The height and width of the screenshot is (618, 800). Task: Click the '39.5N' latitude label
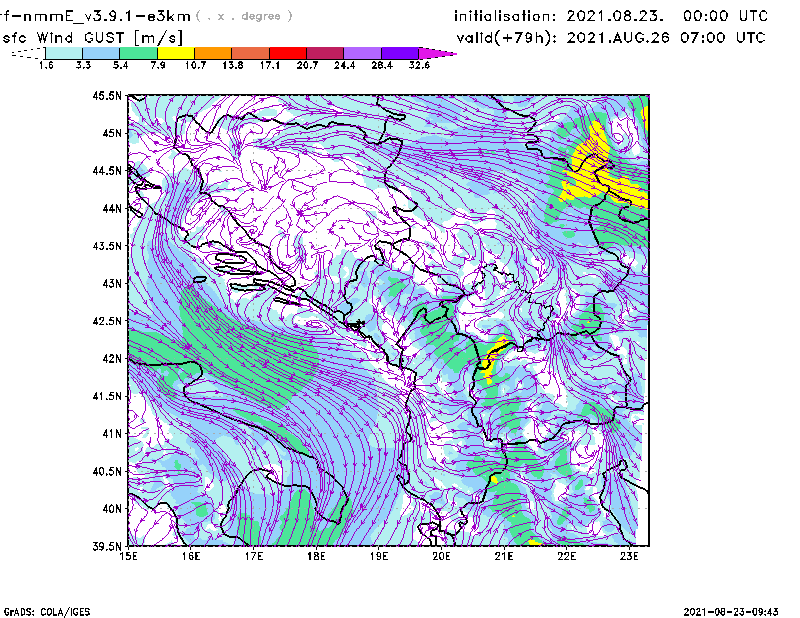(107, 547)
